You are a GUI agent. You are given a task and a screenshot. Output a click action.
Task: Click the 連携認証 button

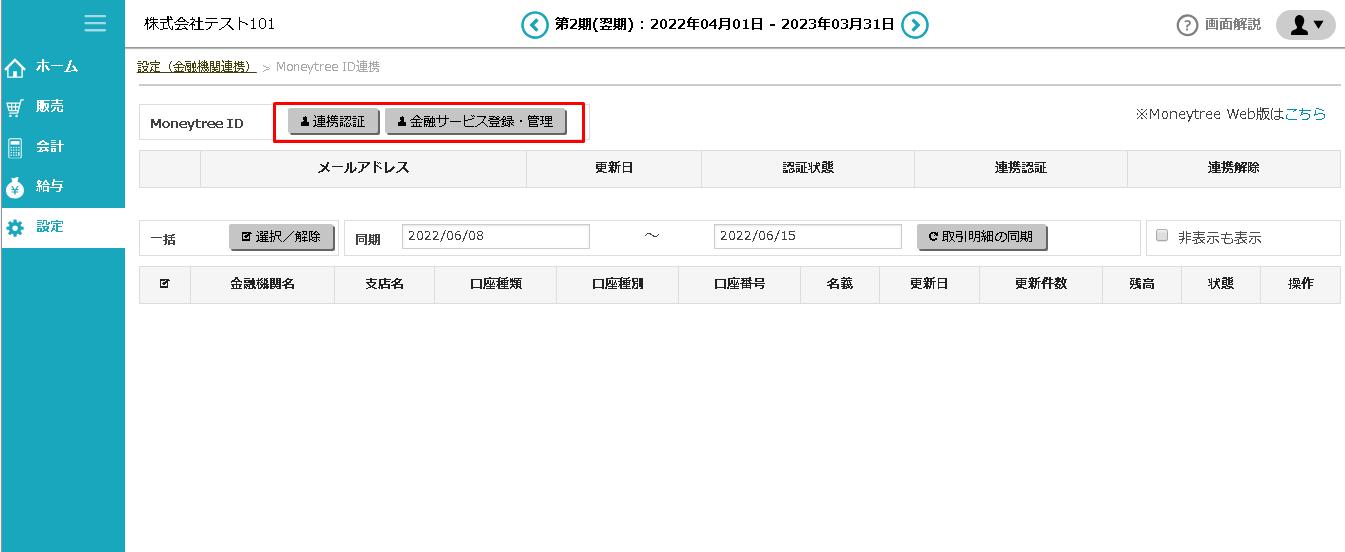[x=333, y=121]
